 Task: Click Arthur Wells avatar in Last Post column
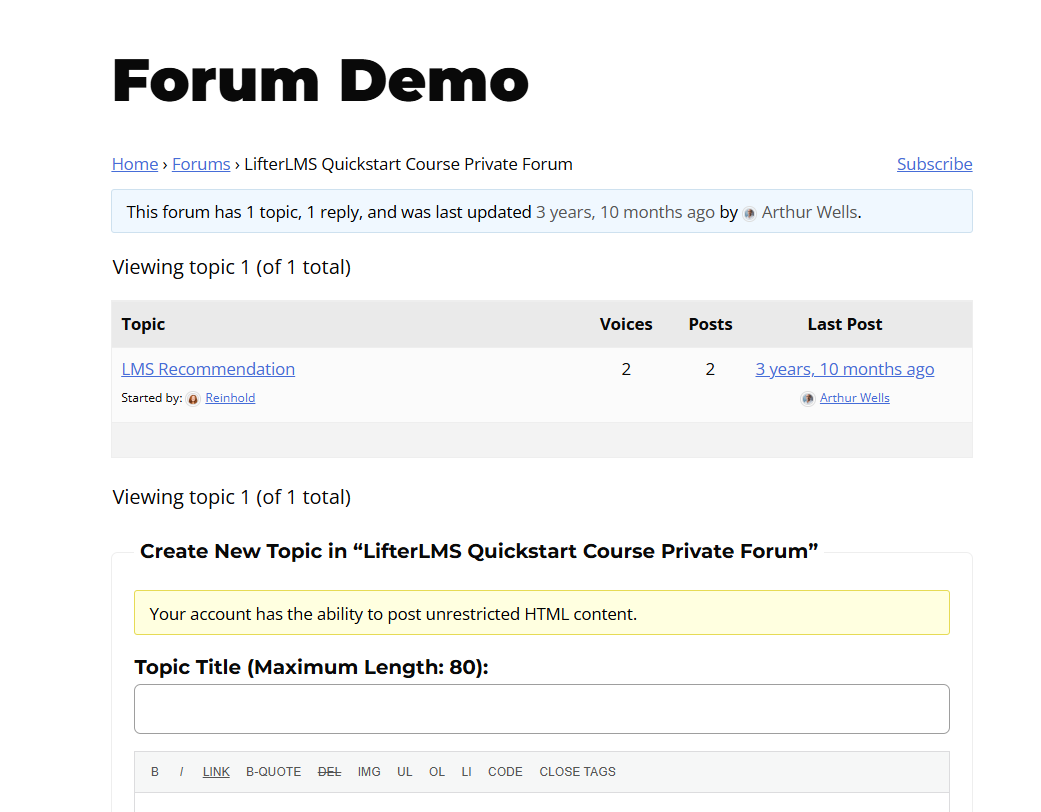tap(808, 398)
